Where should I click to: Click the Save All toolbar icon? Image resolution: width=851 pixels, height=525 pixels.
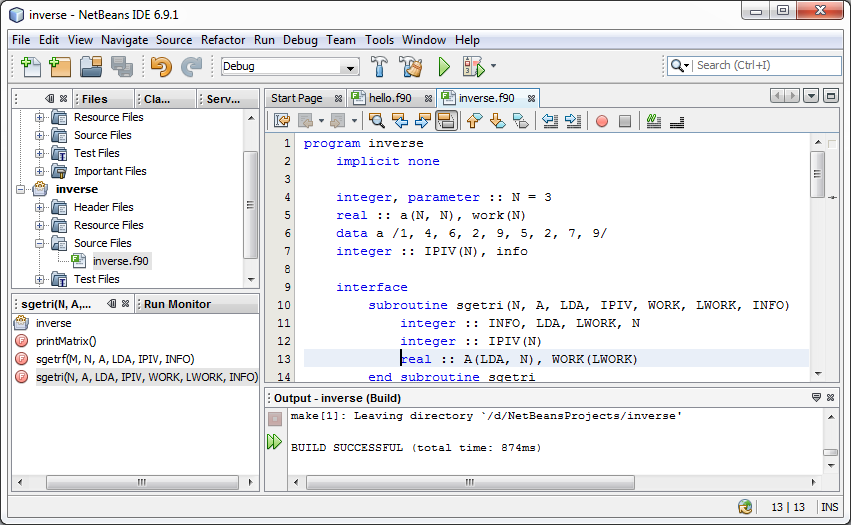(122, 66)
